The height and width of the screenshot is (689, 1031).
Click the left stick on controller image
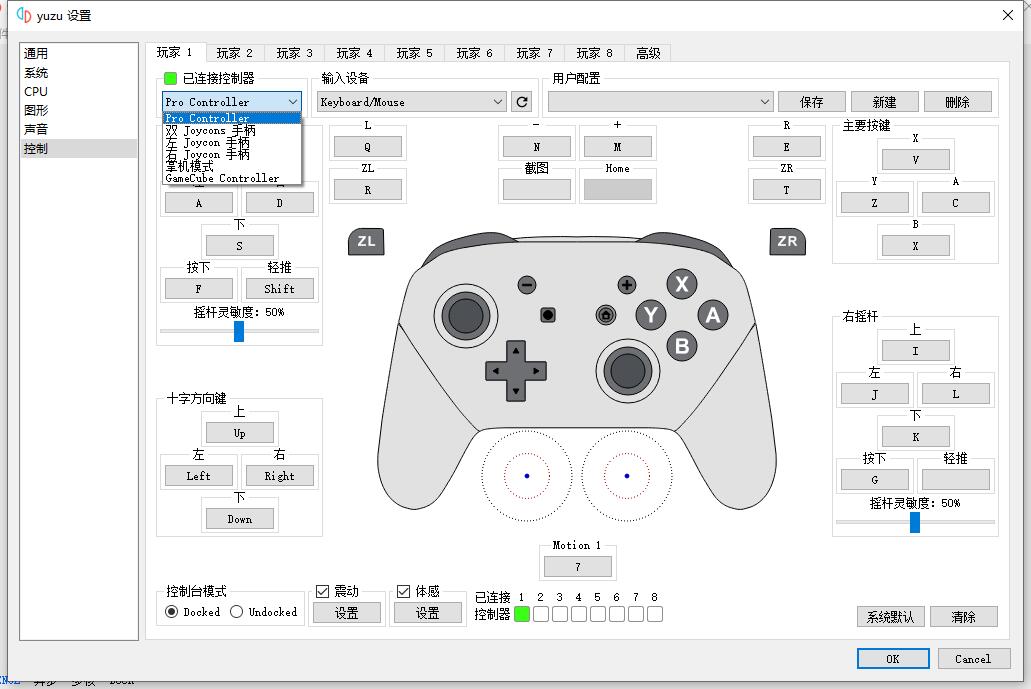click(464, 316)
